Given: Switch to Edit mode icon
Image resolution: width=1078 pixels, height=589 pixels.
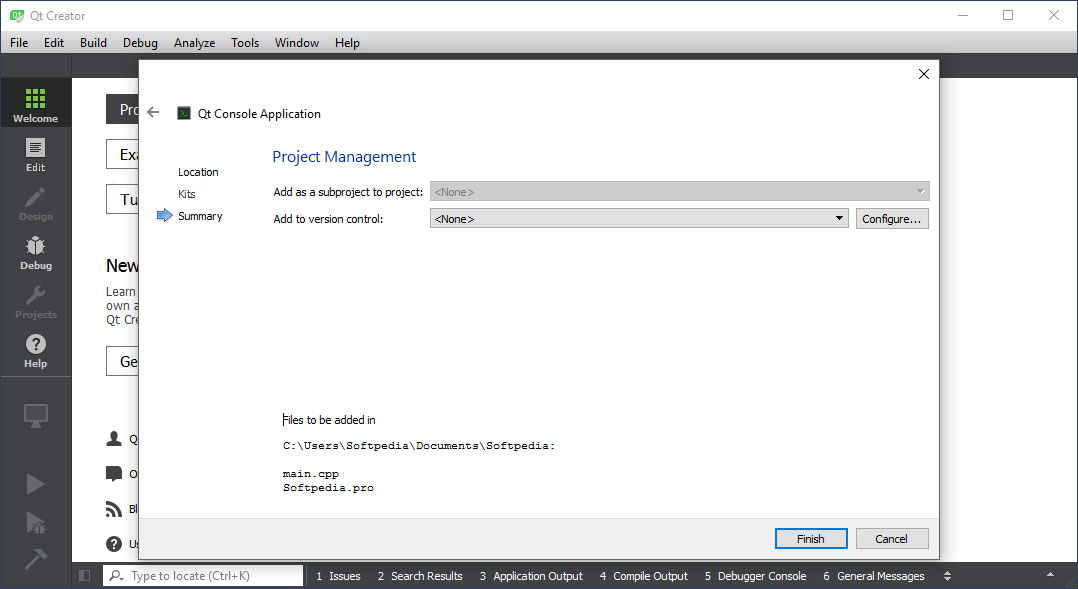Looking at the screenshot, I should click(x=35, y=154).
